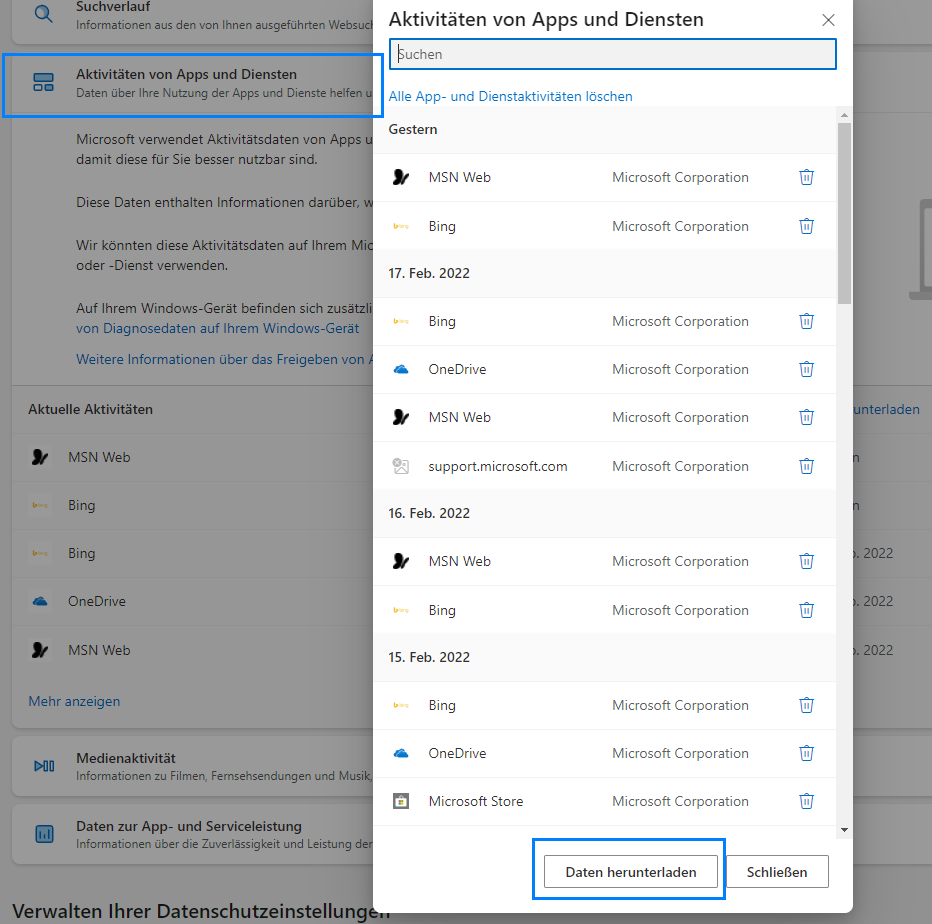Click the support.microsoft.com placeholder image icon
Image resolution: width=932 pixels, height=924 pixels.
(401, 466)
